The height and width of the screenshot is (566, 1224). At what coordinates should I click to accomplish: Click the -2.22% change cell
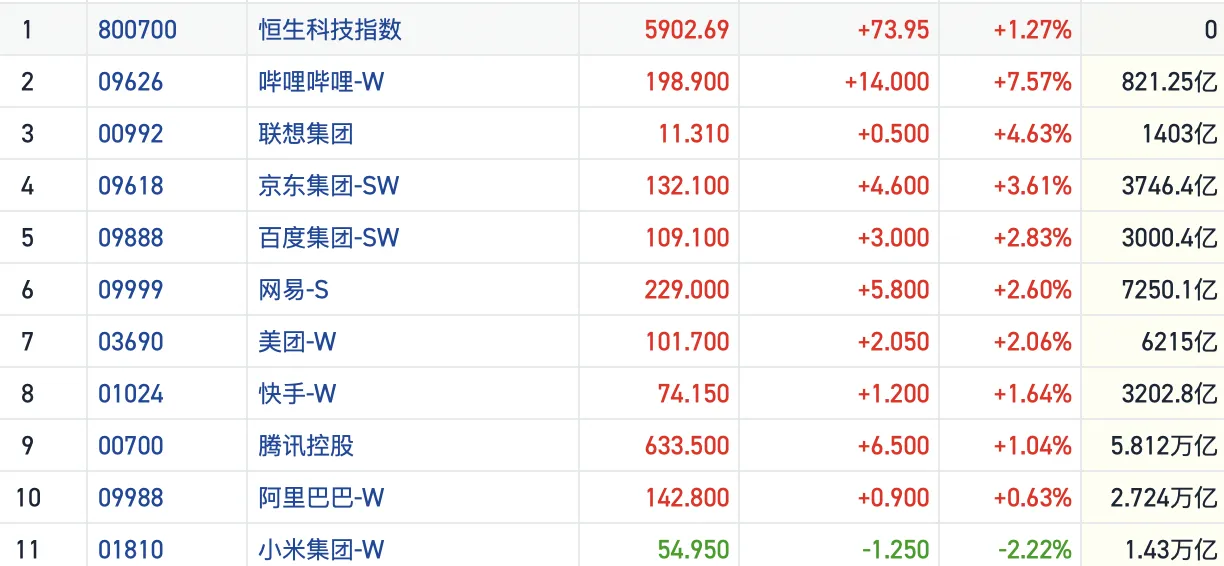(x=1034, y=550)
